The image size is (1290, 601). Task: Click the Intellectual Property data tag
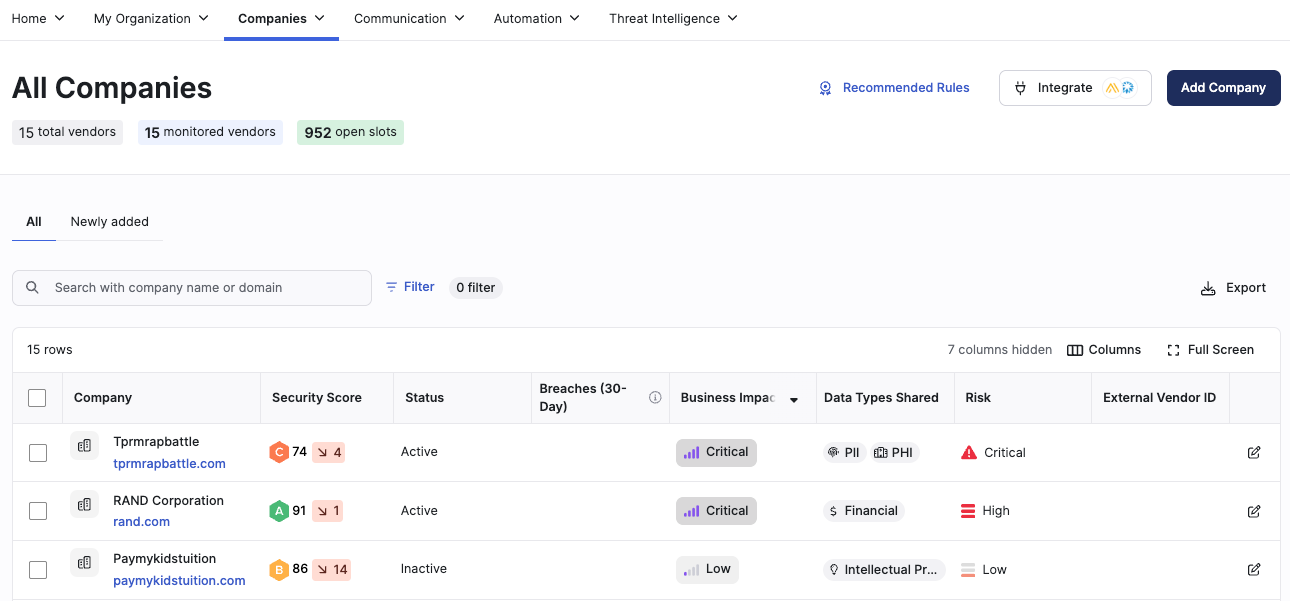[884, 570]
